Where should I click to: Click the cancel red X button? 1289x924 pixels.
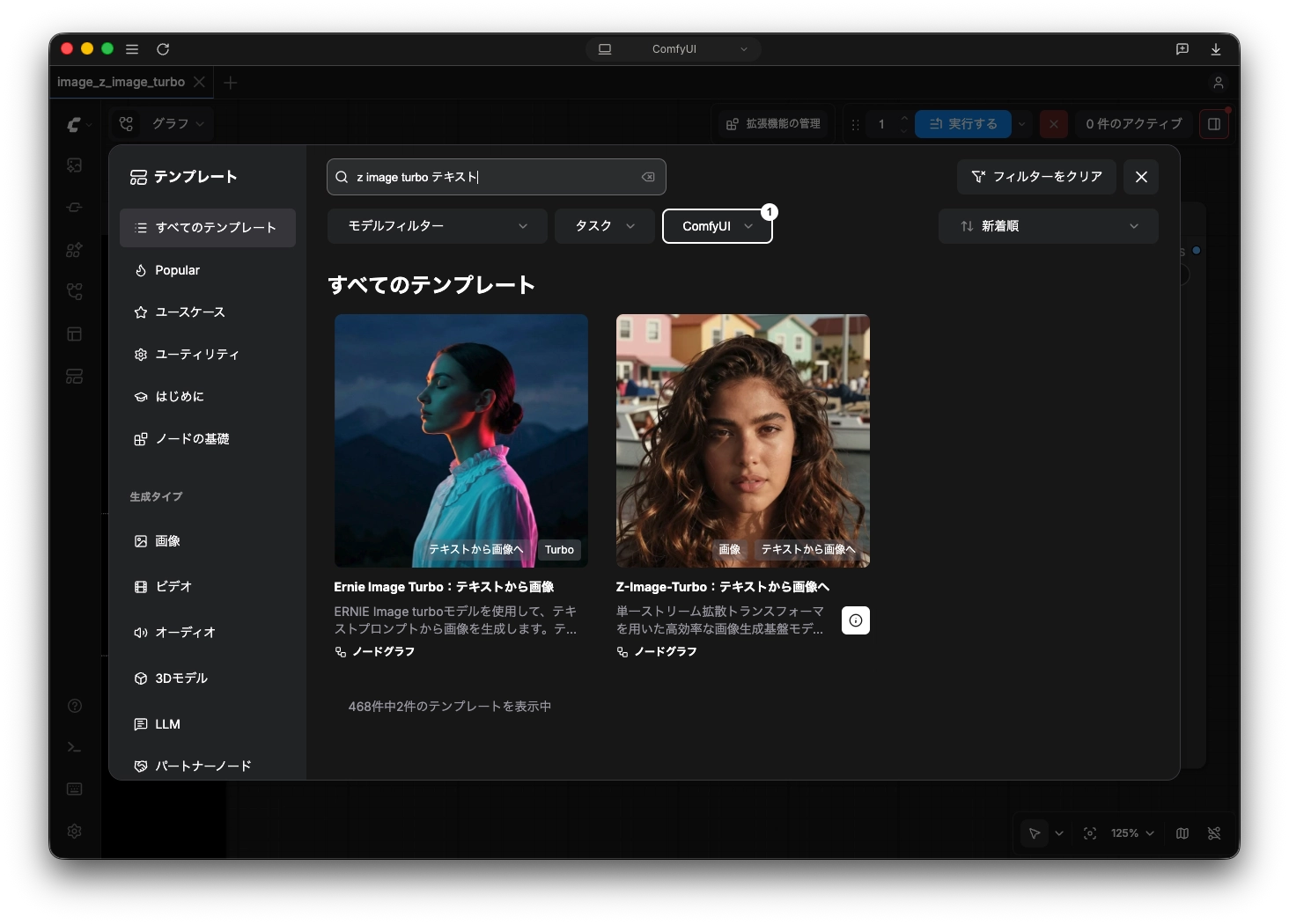(x=1054, y=124)
